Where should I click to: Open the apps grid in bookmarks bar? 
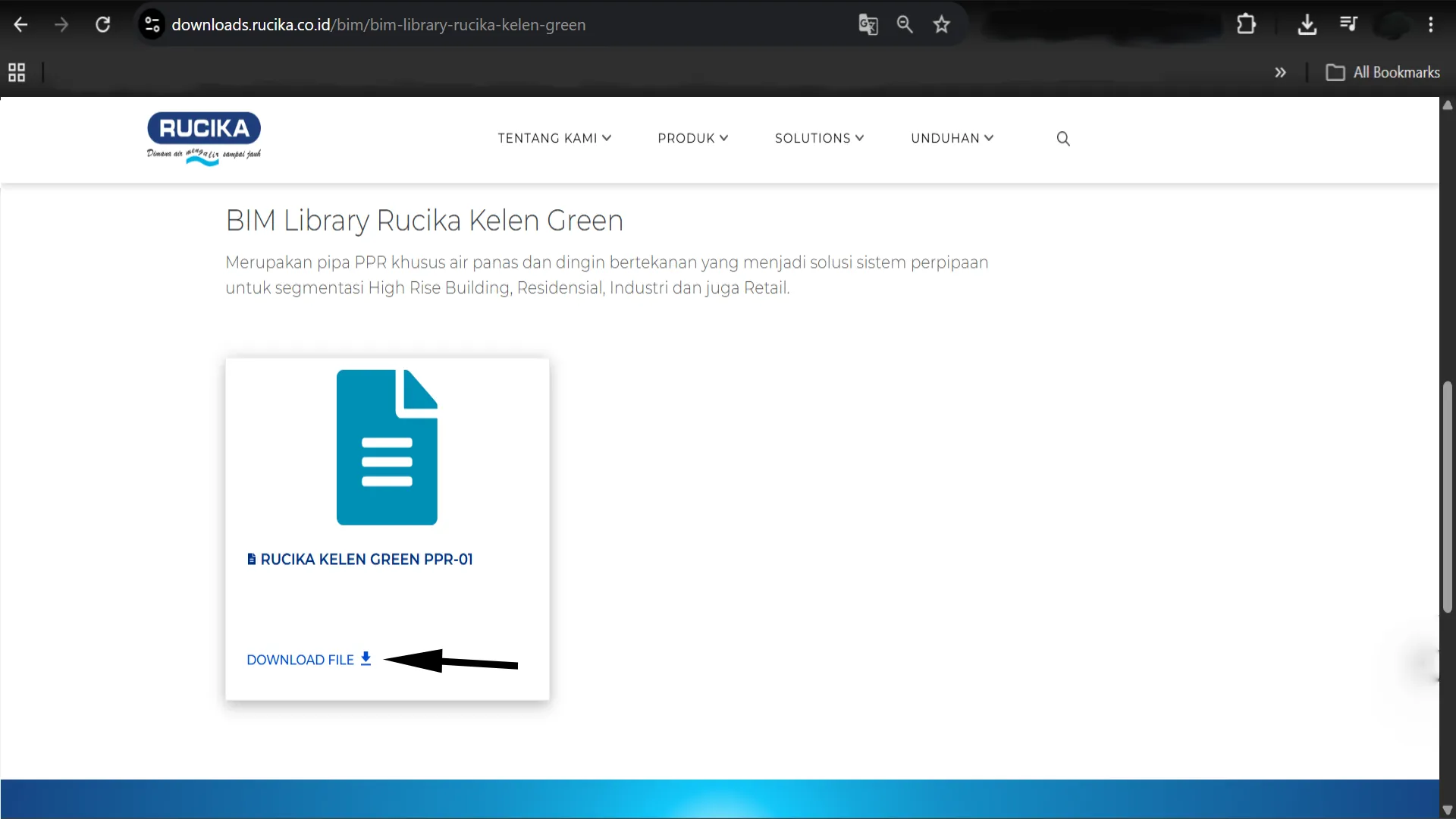tap(17, 73)
